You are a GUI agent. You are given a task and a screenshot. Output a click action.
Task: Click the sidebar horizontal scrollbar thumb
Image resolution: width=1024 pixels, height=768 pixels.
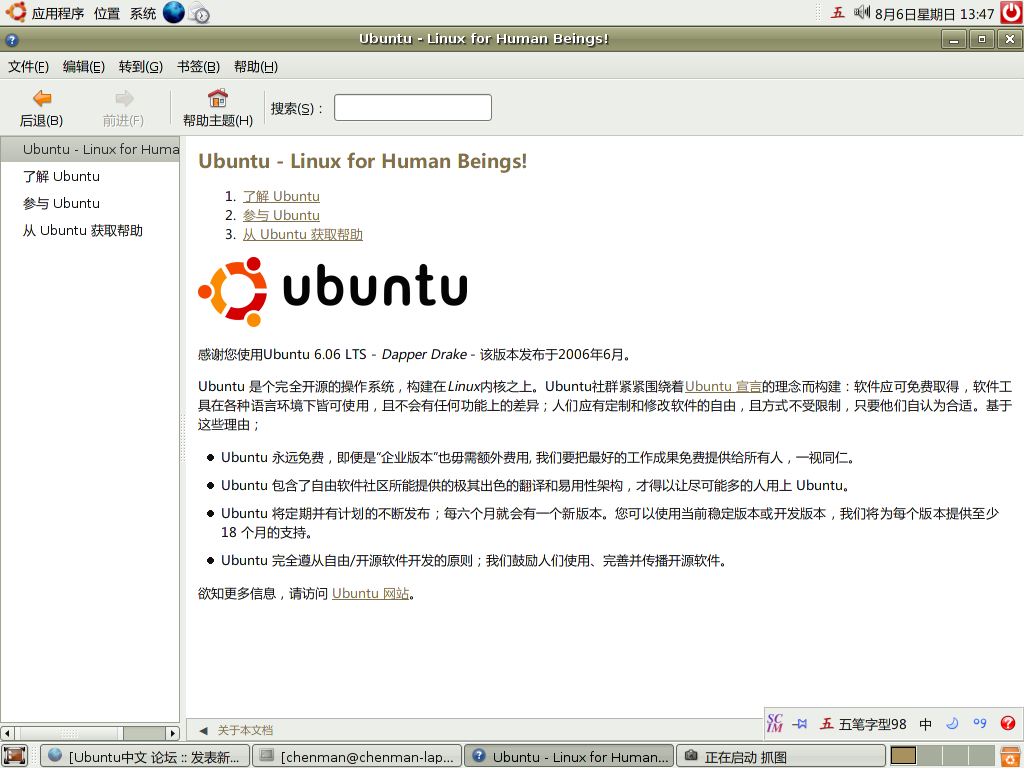click(x=69, y=733)
